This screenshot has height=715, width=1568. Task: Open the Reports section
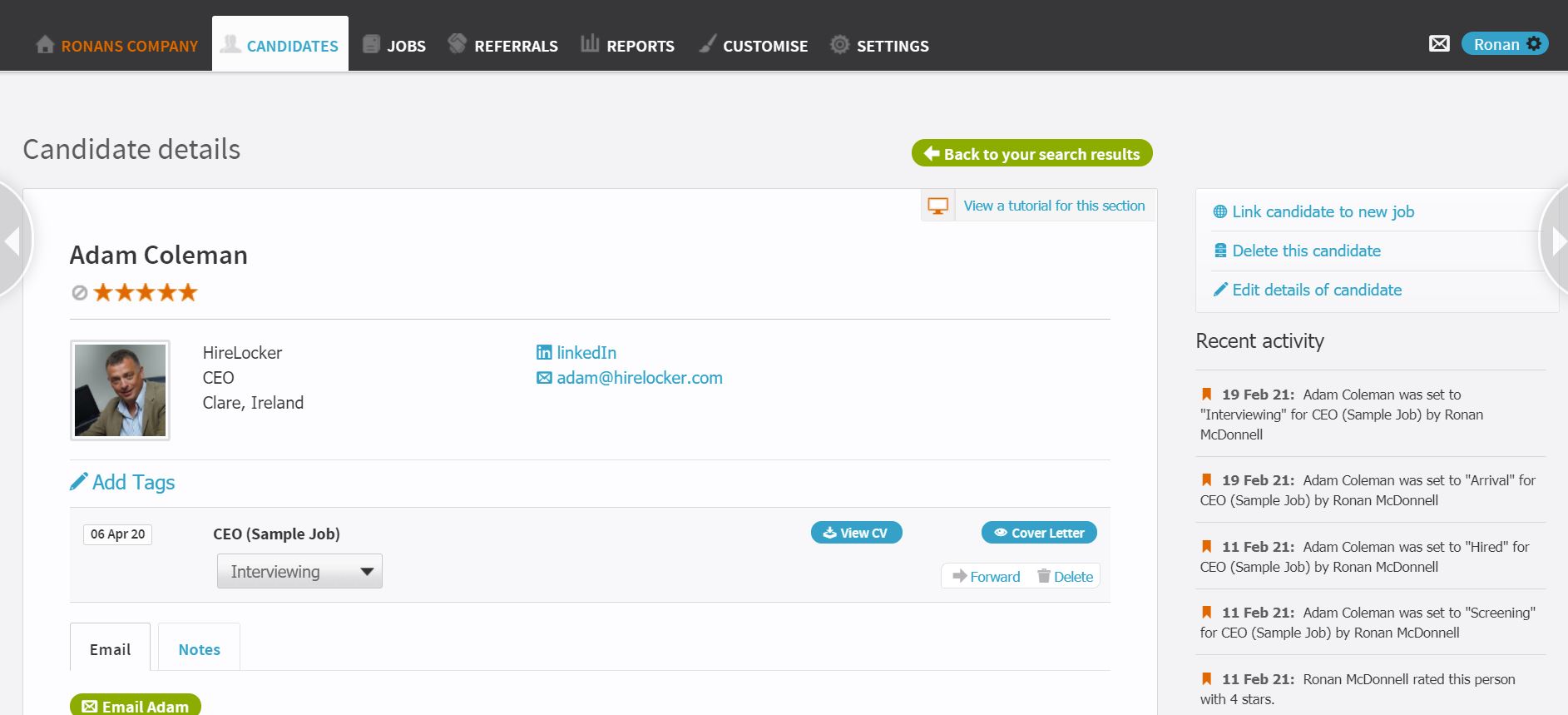point(627,45)
